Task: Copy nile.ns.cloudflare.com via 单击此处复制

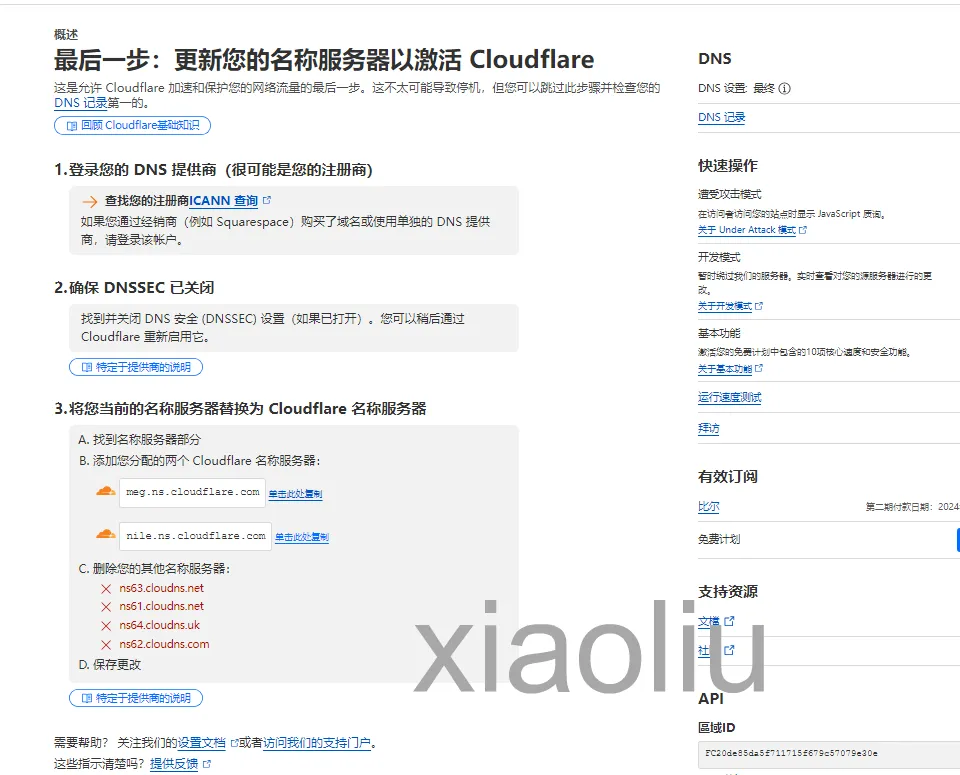Action: [302, 537]
